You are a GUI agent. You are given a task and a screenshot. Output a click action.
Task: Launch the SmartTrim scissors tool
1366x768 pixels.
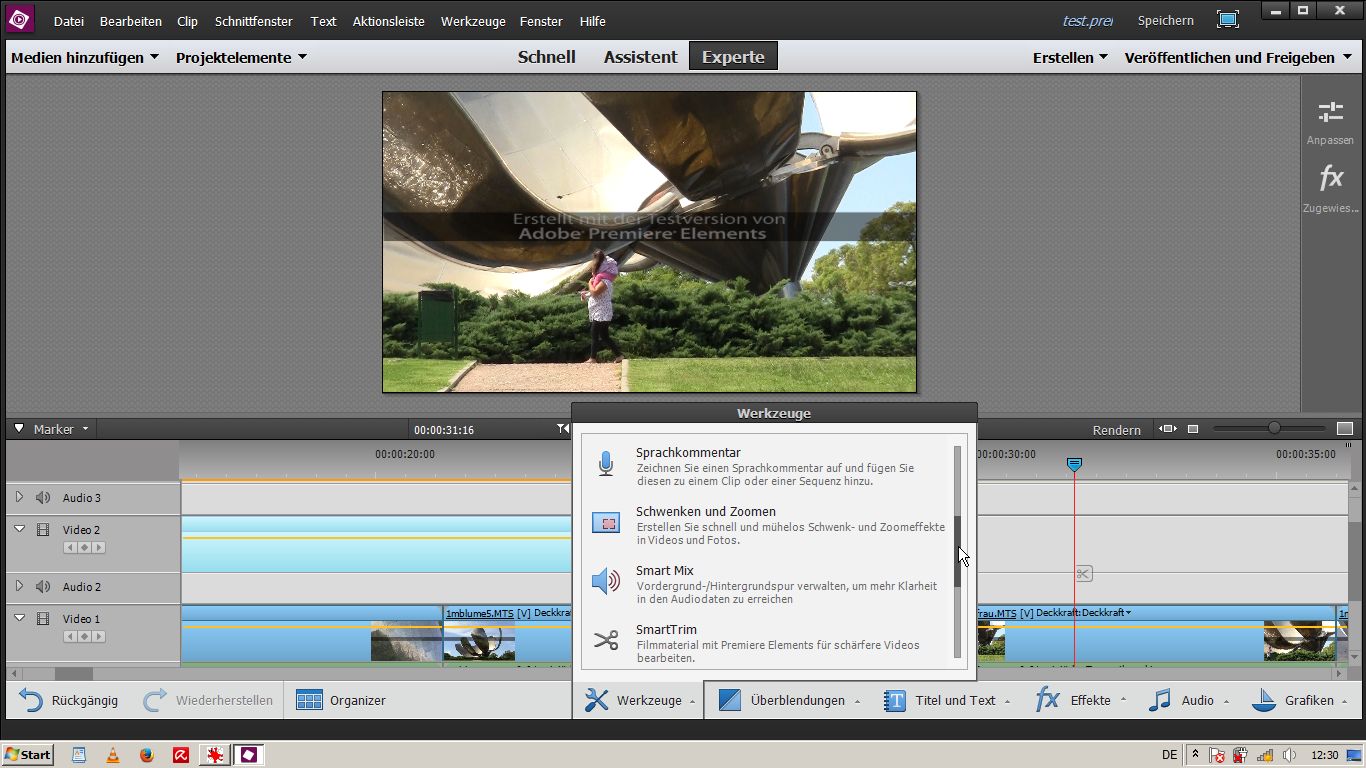[x=606, y=641]
